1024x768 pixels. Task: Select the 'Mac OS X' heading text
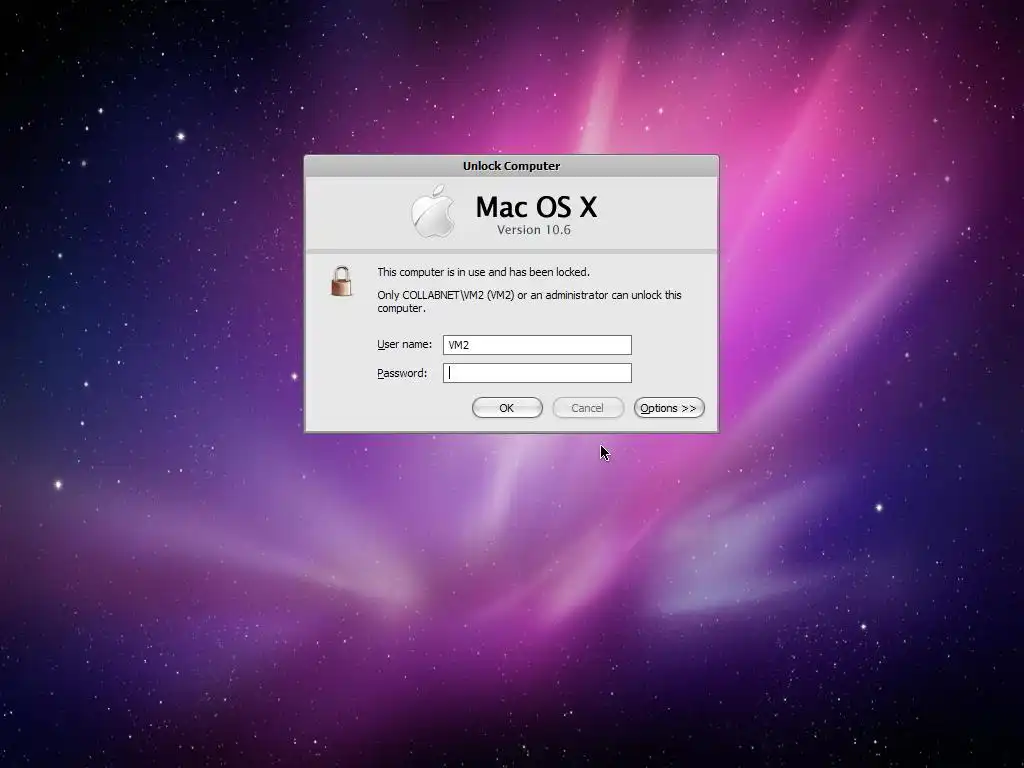[536, 207]
